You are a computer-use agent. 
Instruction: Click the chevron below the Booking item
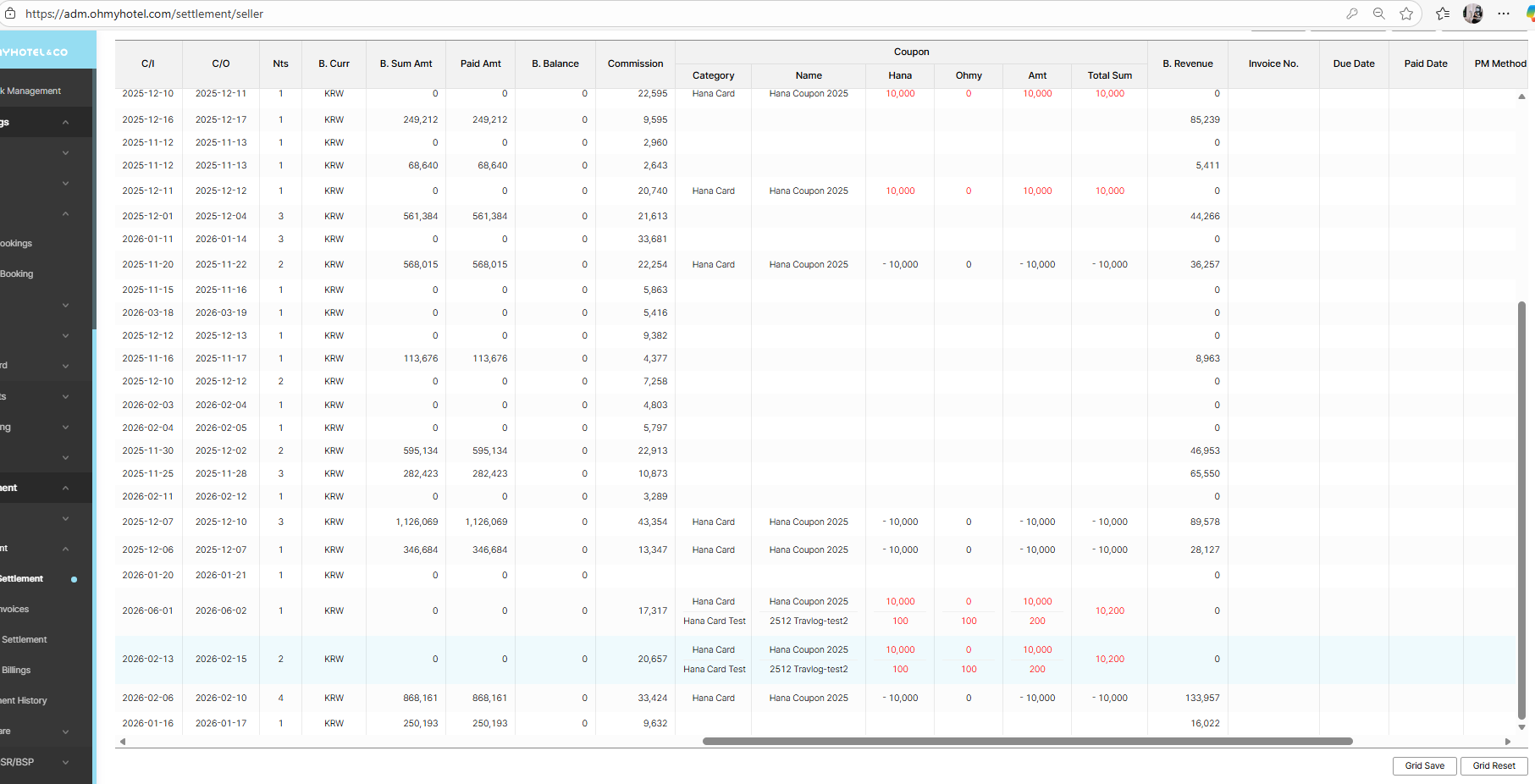[x=65, y=305]
